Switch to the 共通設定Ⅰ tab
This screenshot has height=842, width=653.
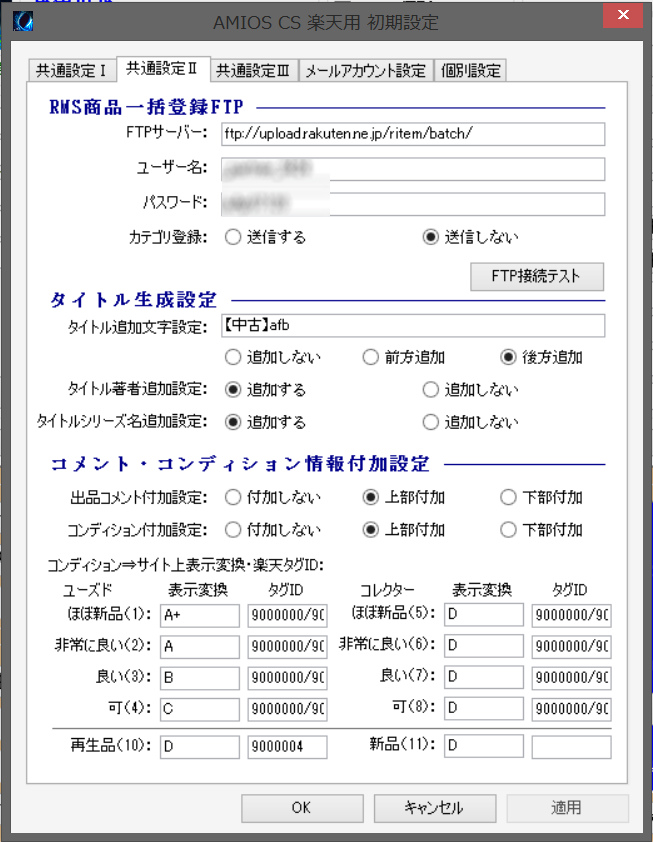(x=72, y=70)
